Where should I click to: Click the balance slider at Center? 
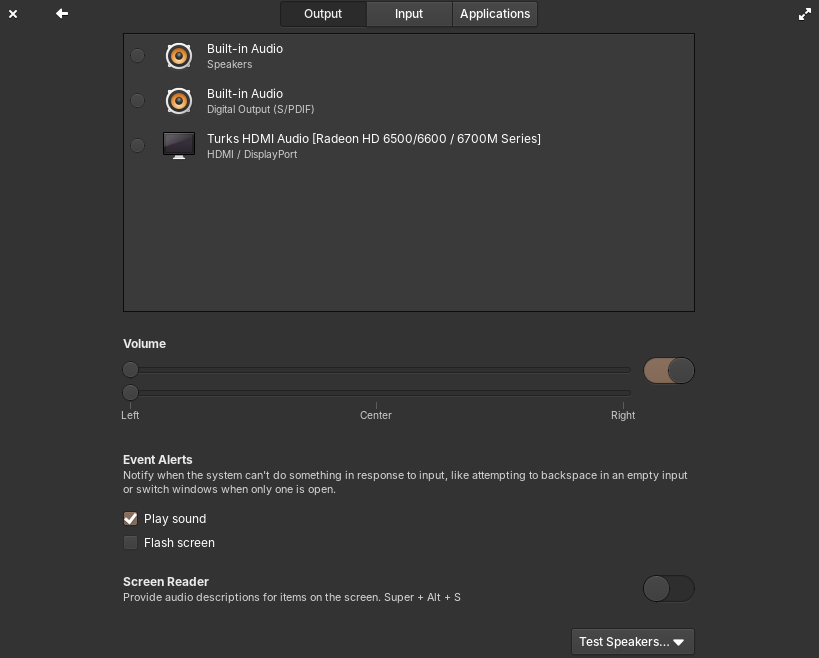(376, 392)
